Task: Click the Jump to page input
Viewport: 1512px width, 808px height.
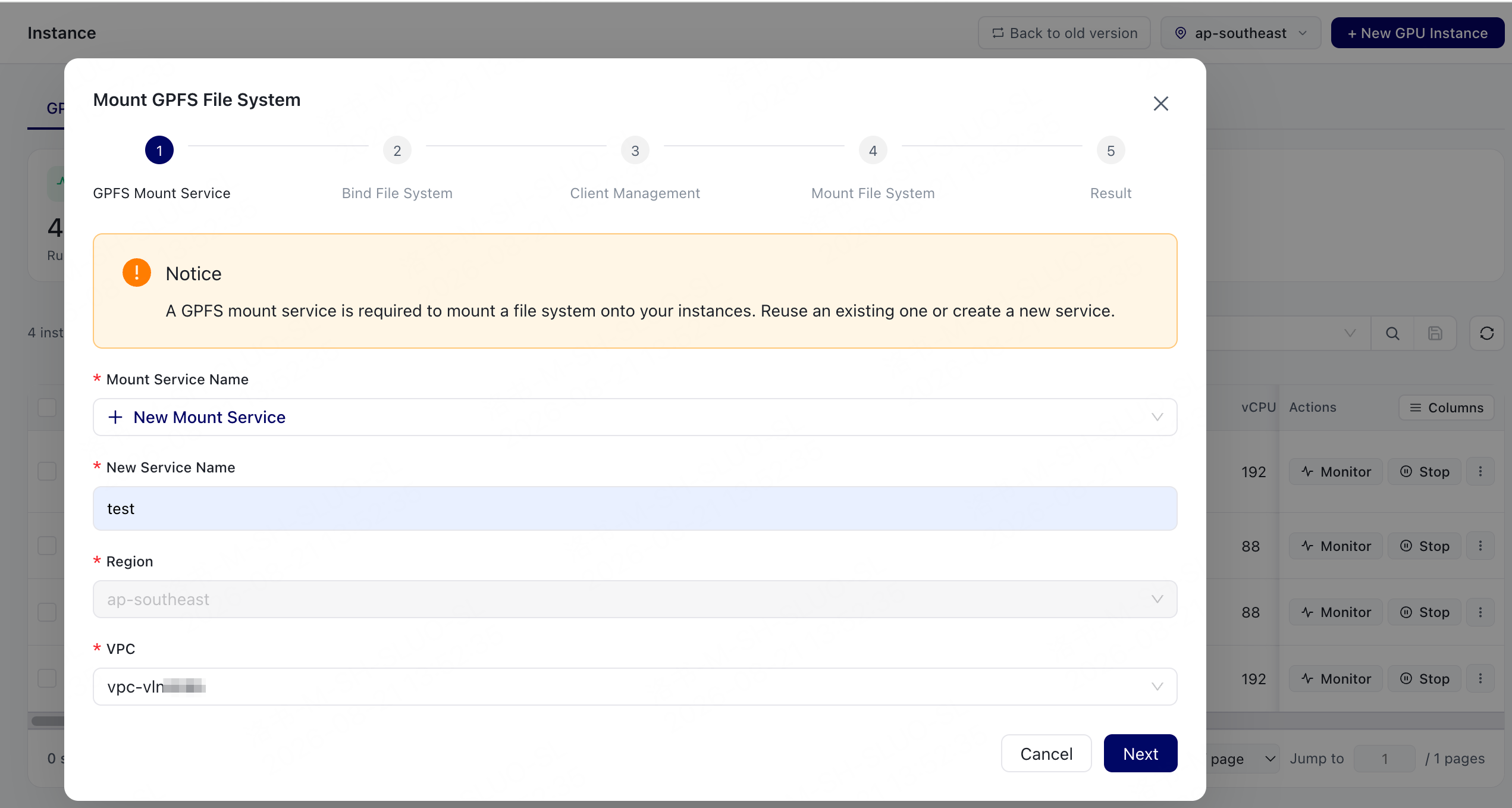Action: tap(1384, 759)
